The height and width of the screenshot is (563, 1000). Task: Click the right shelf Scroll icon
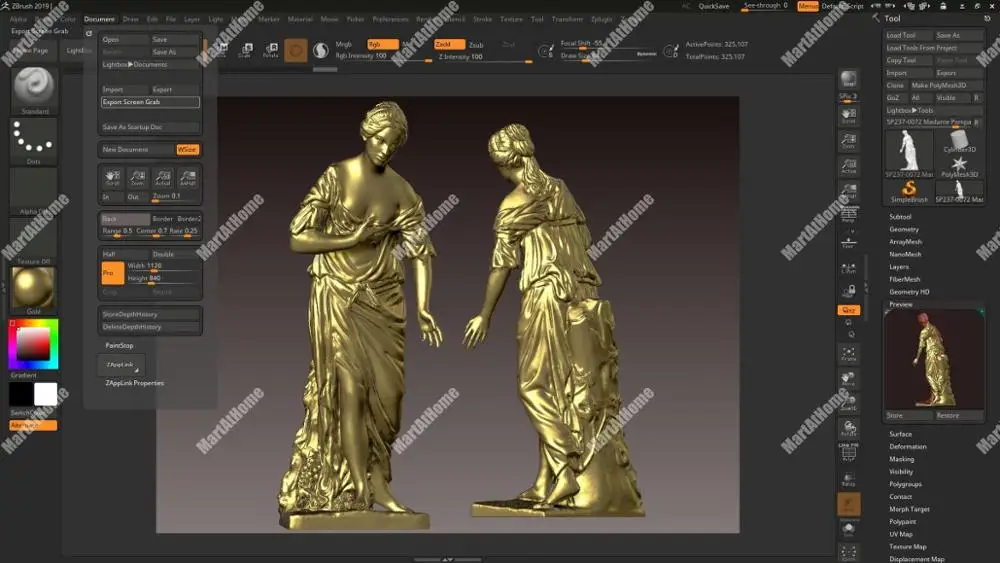click(x=848, y=116)
